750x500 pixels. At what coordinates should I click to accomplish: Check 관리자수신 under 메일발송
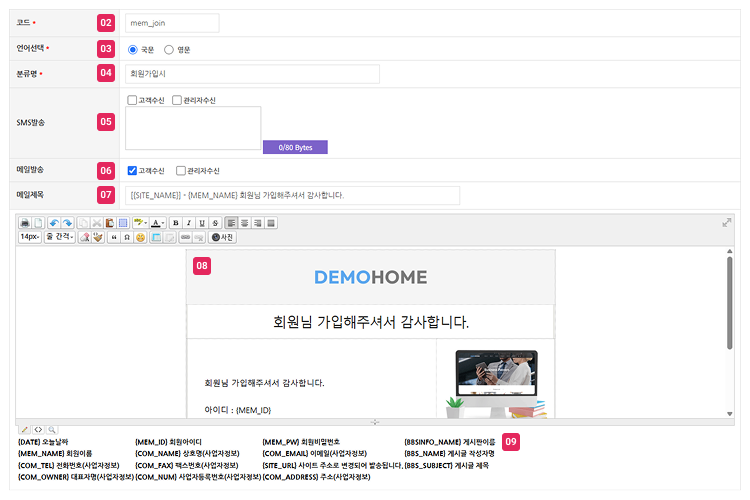[x=181, y=171]
